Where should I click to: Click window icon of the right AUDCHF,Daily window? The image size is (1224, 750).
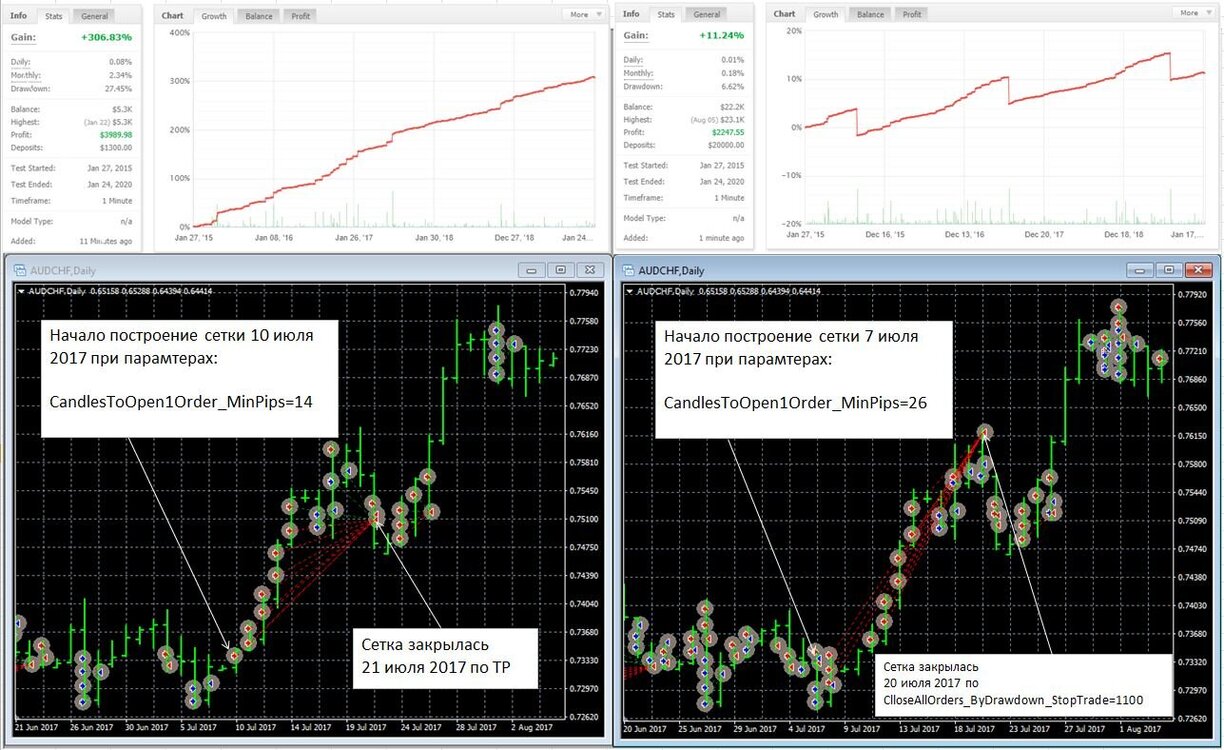click(627, 269)
